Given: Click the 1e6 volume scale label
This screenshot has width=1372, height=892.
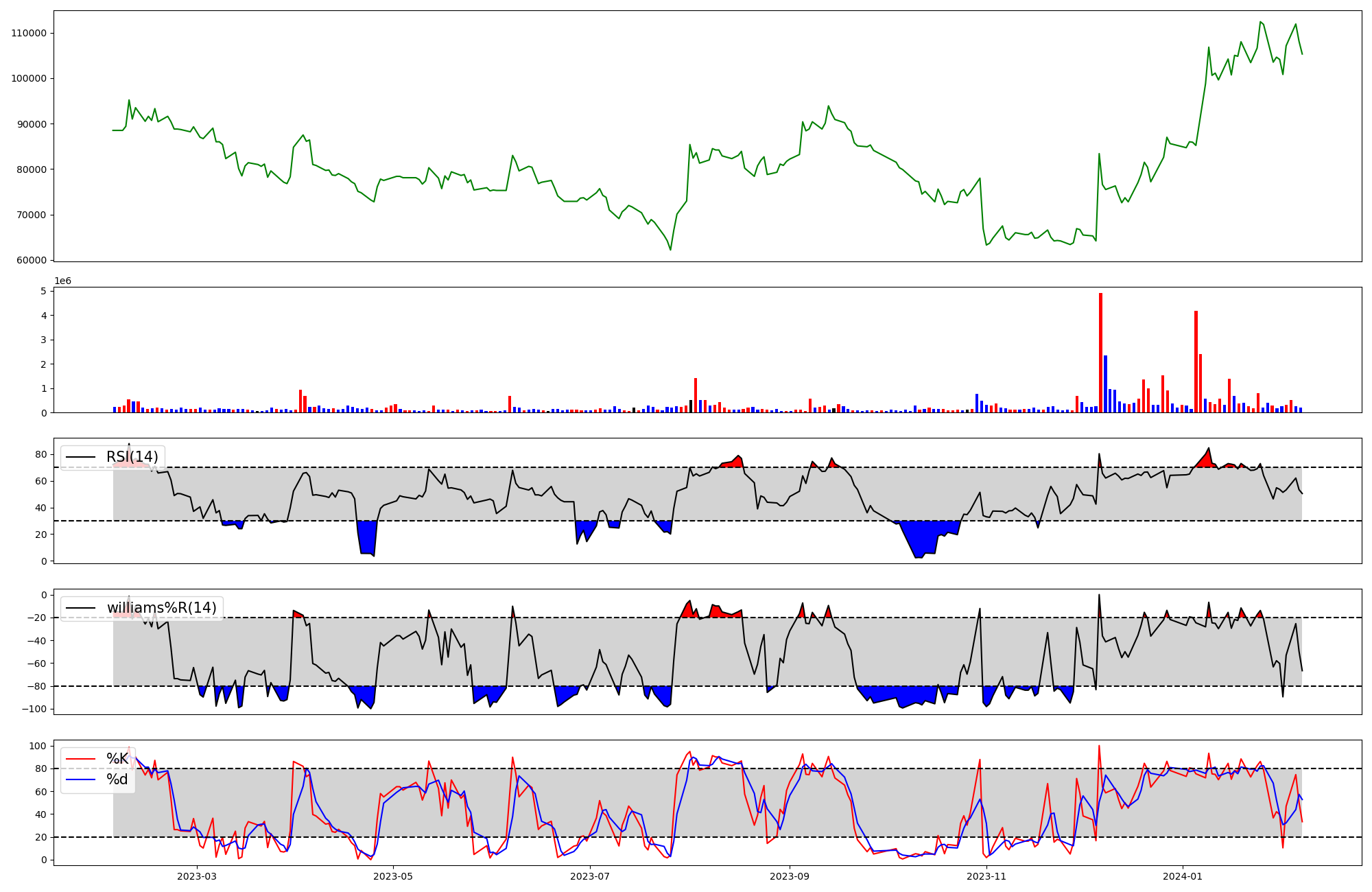Looking at the screenshot, I should pos(62,281).
